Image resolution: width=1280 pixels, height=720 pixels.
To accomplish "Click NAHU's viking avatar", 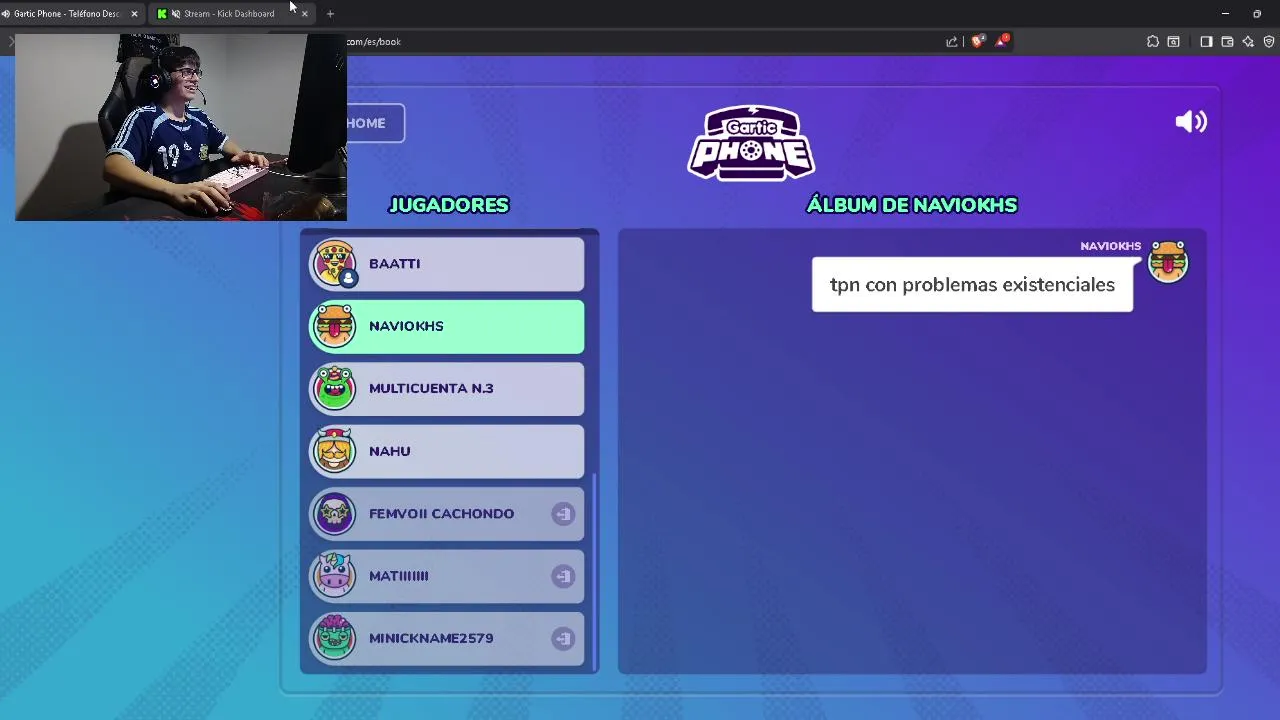I will tap(334, 451).
